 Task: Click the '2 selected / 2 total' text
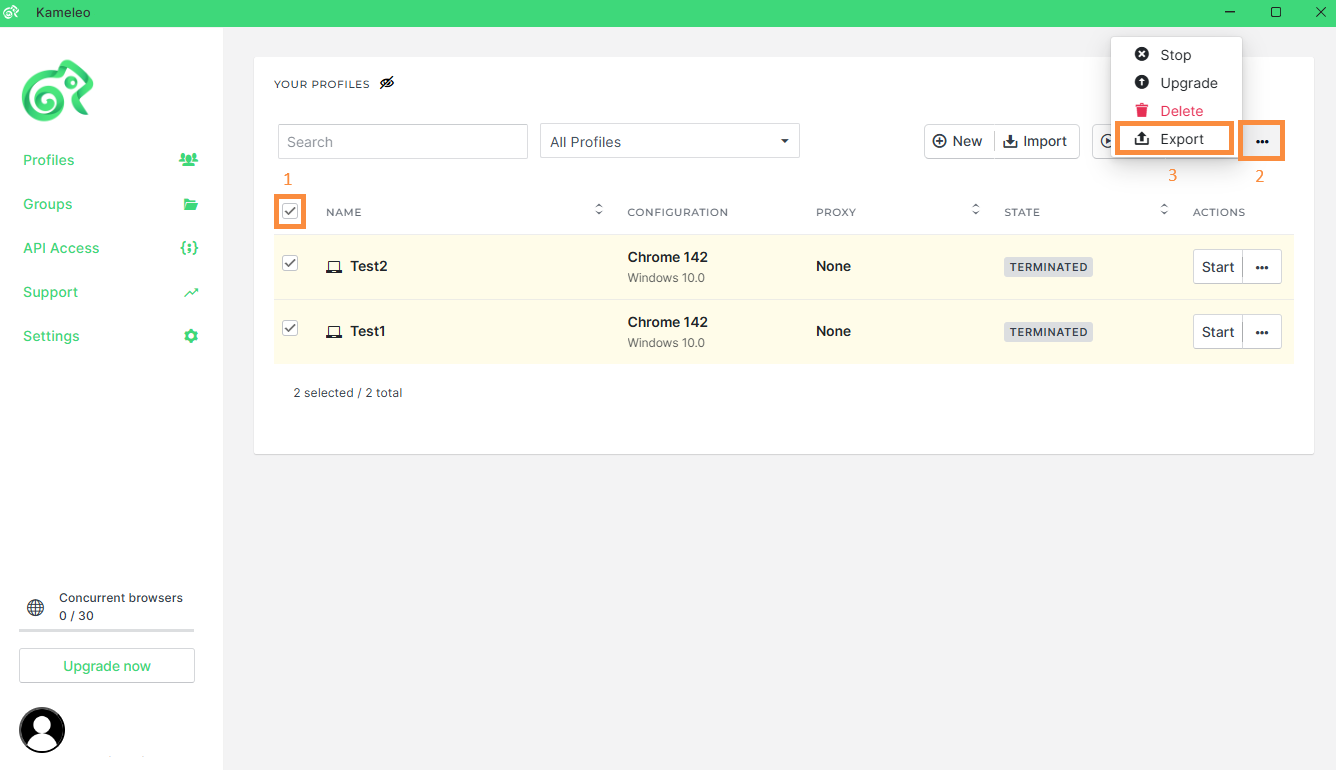click(348, 393)
